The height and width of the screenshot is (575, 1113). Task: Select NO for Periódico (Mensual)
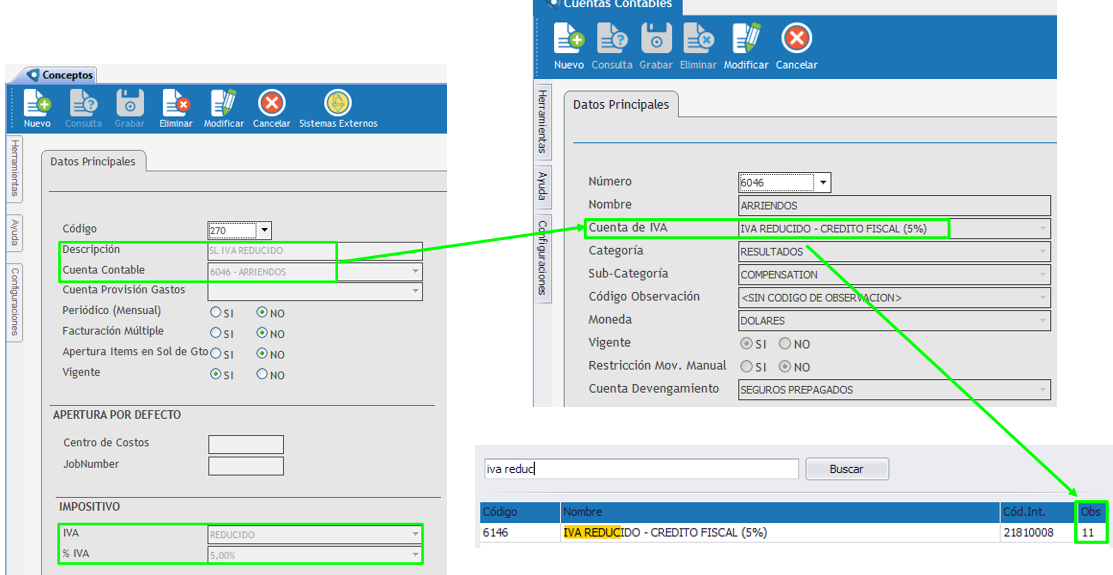point(262,312)
